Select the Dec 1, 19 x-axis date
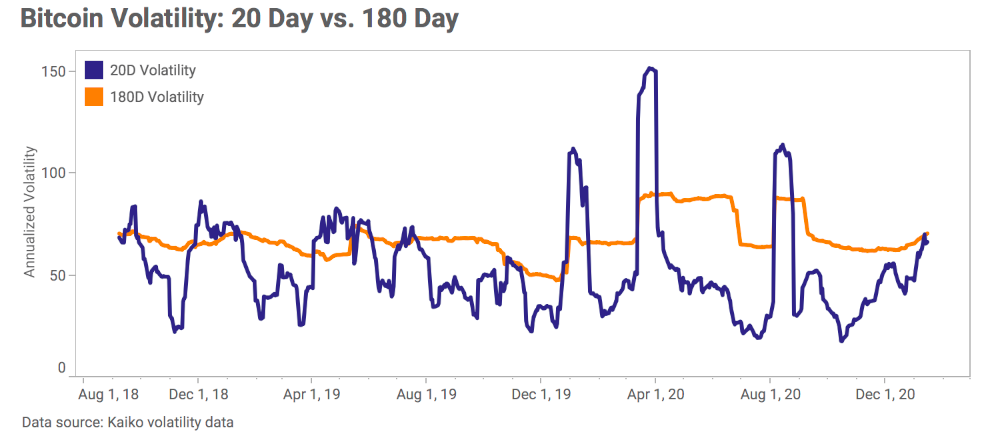This screenshot has width=985, height=434. click(541, 394)
